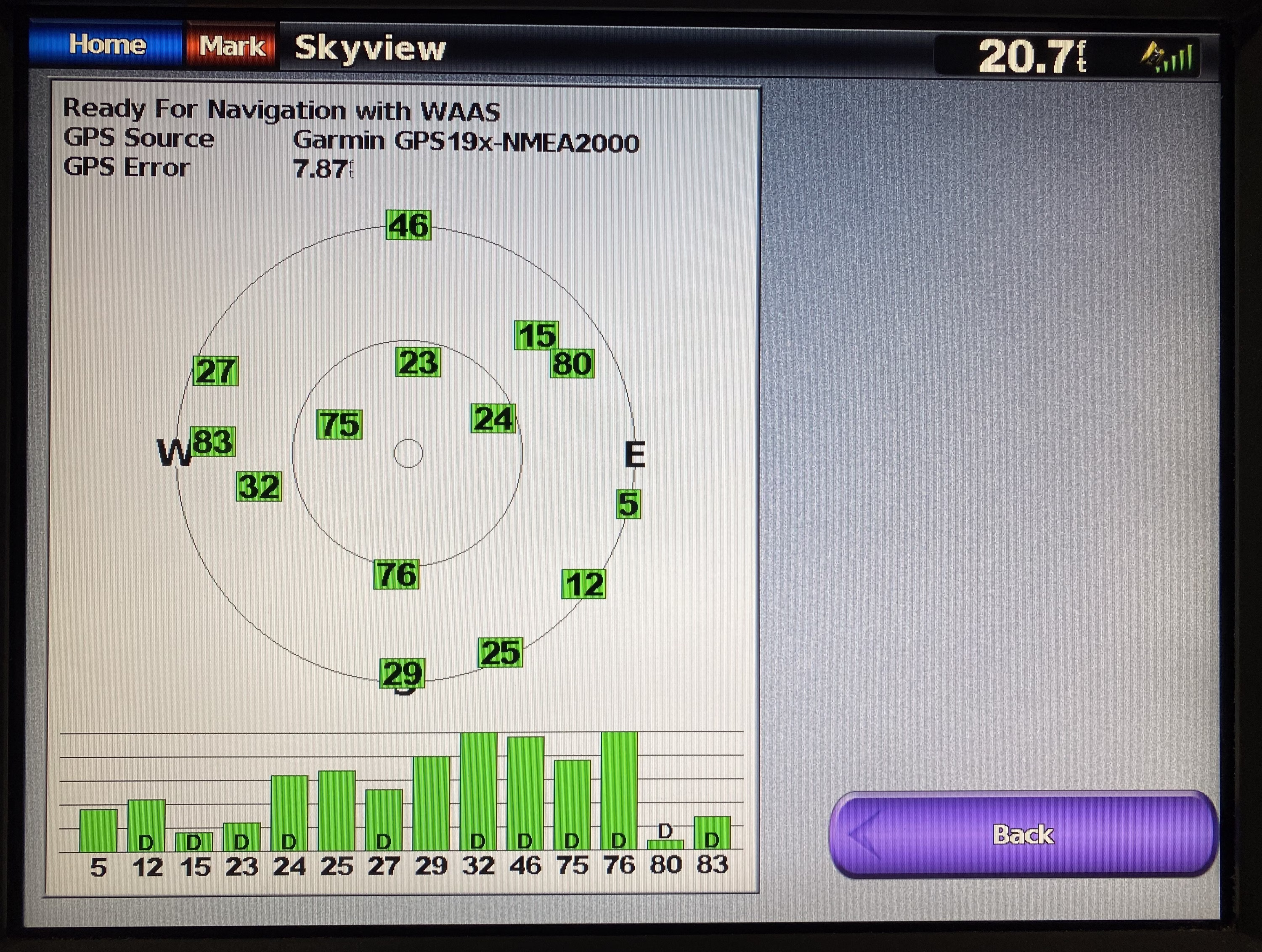Screen dimensions: 1262x952
Task: Select satellite 80 marker in skyview
Action: coord(572,364)
